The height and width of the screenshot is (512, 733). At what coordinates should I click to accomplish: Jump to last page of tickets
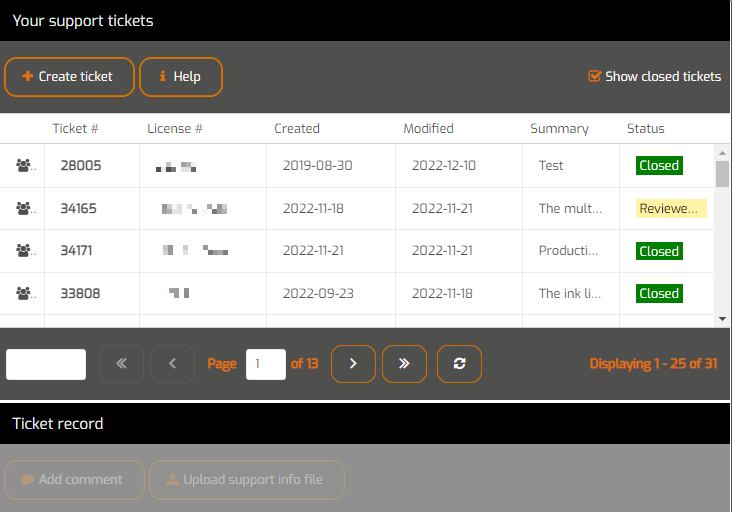point(404,364)
